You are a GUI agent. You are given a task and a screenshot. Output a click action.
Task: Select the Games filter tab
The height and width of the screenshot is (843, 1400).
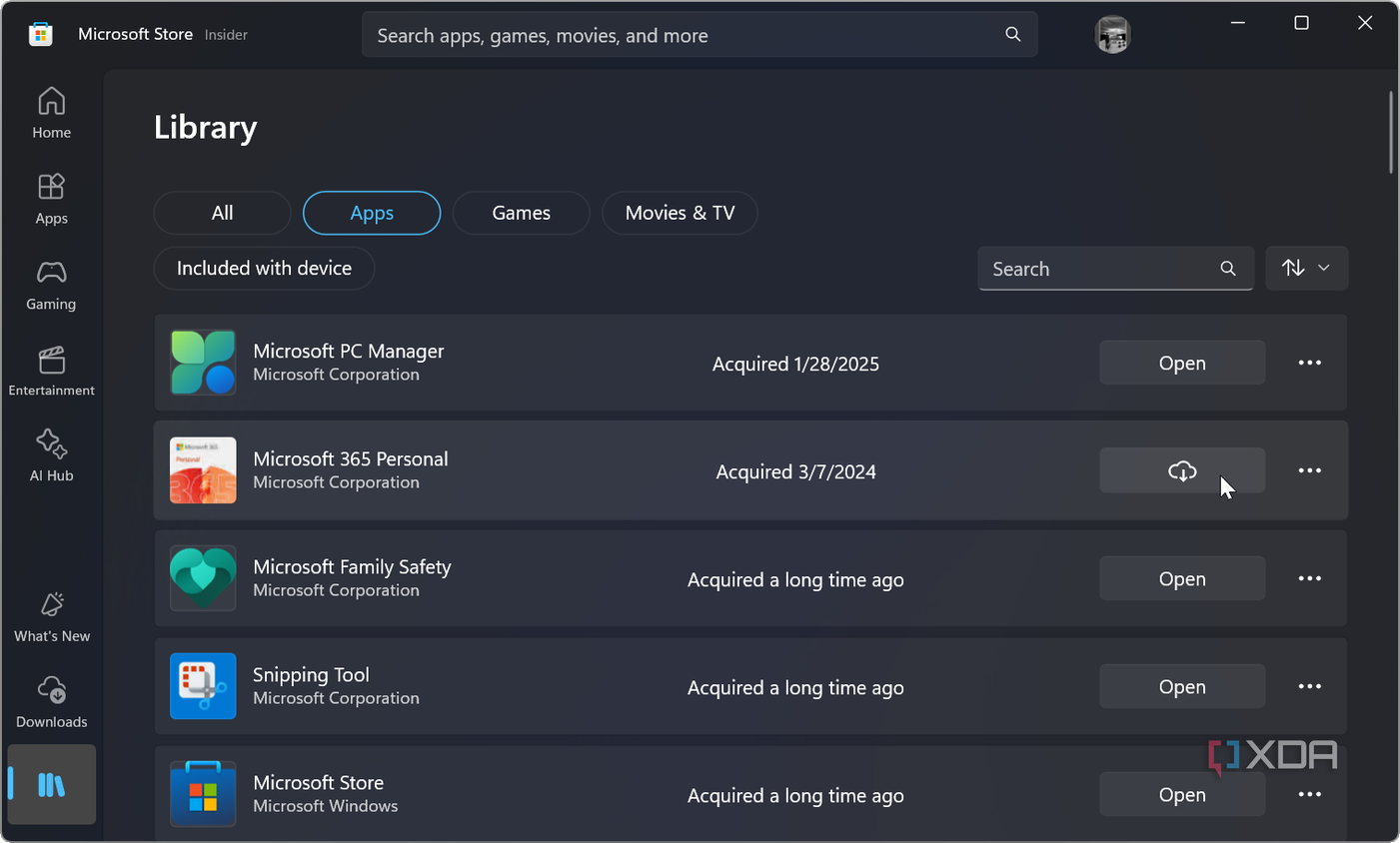tap(521, 213)
